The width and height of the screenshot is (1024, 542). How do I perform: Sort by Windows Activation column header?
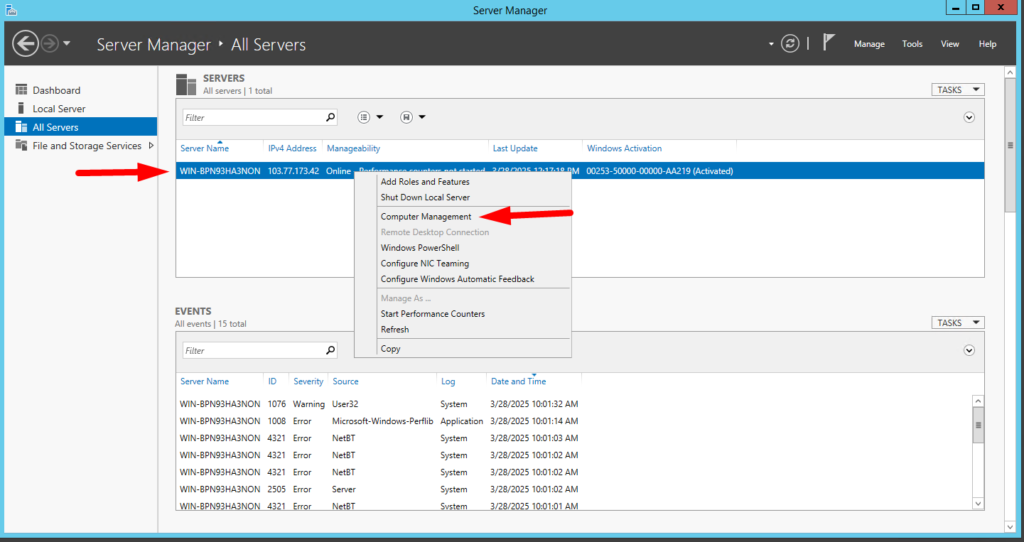624,148
